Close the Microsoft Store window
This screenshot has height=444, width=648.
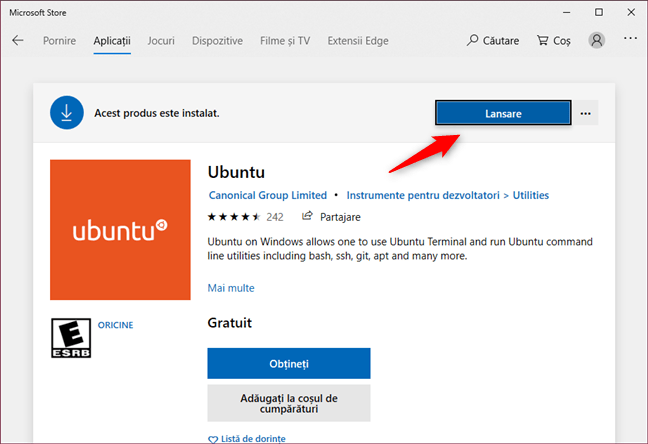click(631, 12)
